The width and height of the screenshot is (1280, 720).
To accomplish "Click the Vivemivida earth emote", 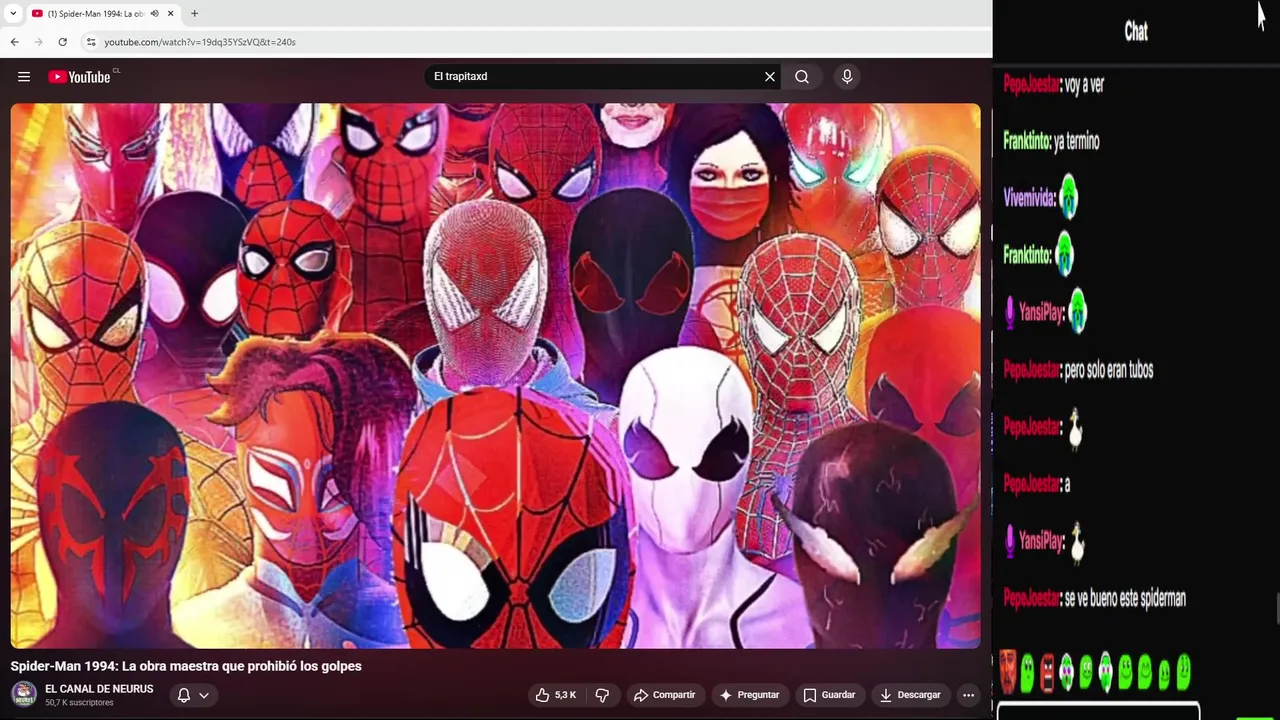I will 1068,197.
